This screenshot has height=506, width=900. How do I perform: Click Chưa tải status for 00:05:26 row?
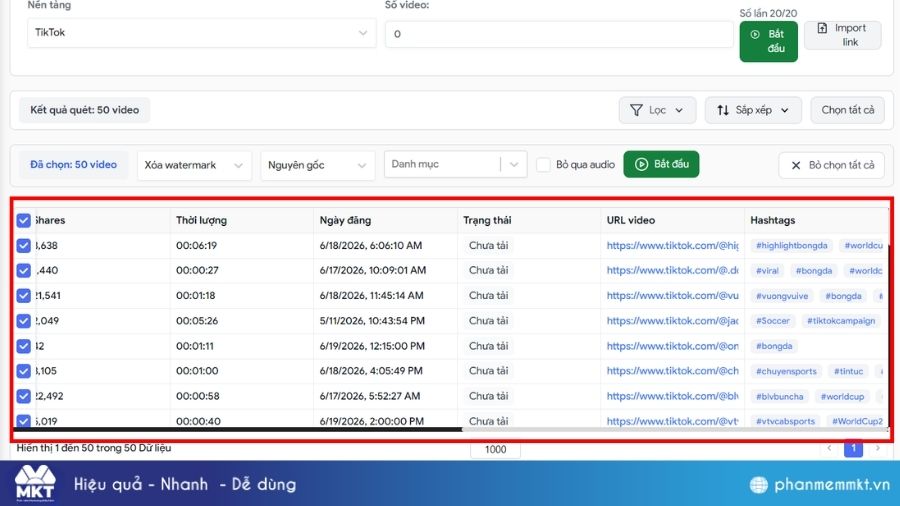coord(488,321)
